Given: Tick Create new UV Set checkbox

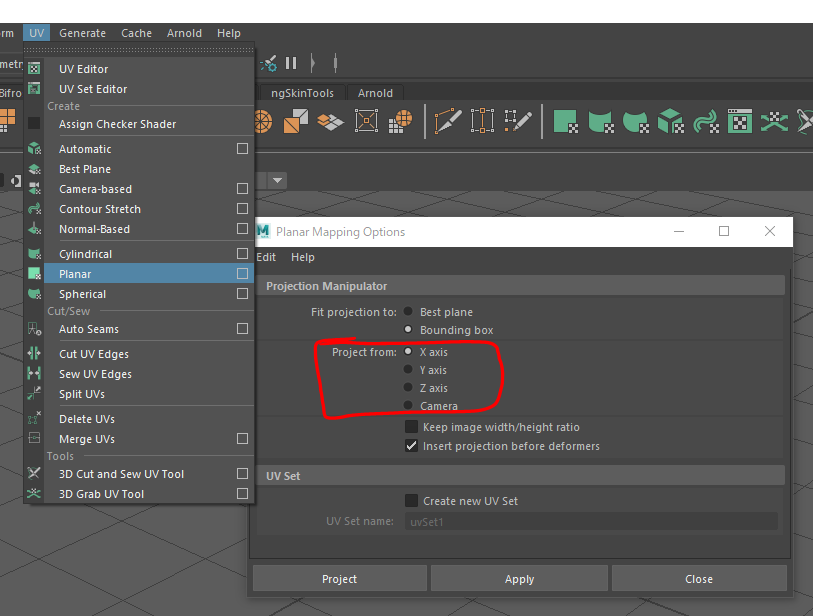Looking at the screenshot, I should 411,501.
